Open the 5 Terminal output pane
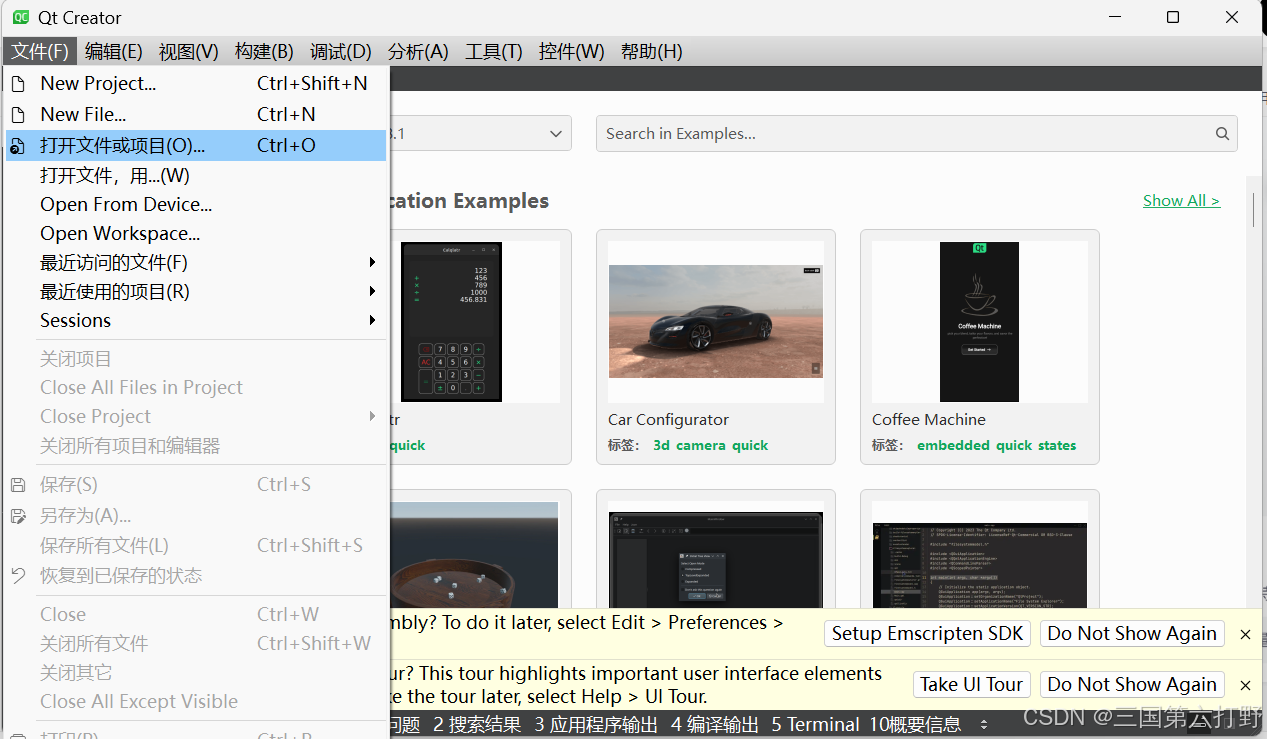Screen dimensions: 1267x739 [814, 725]
